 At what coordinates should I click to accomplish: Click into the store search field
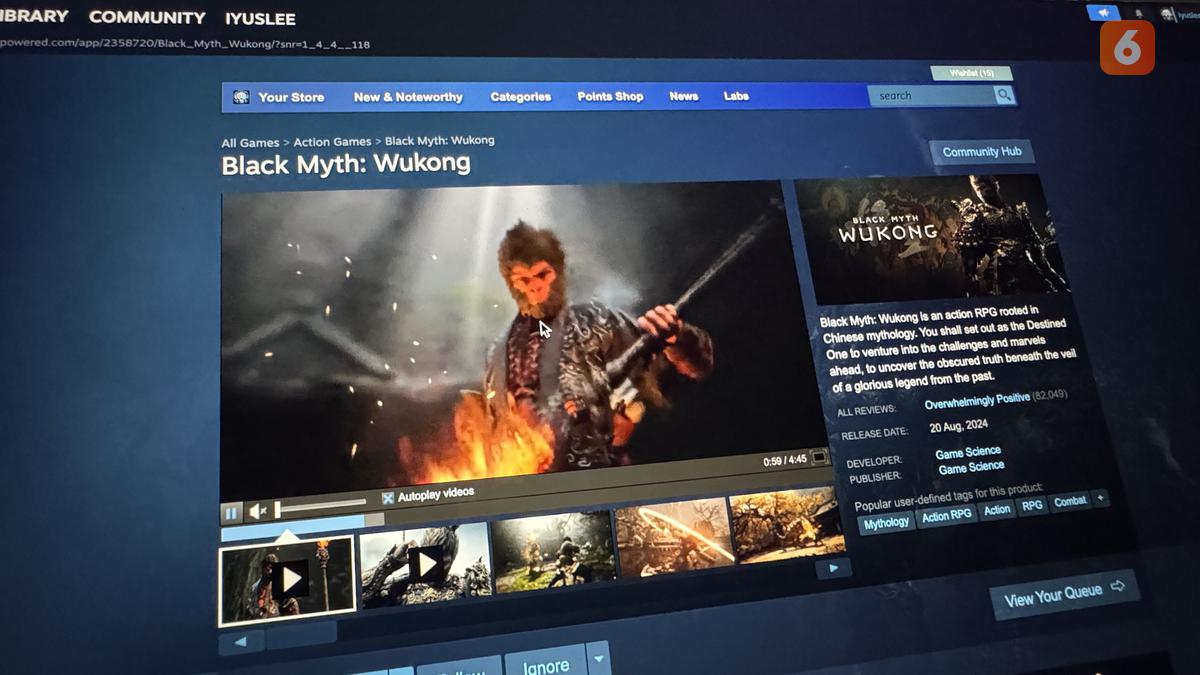930,96
